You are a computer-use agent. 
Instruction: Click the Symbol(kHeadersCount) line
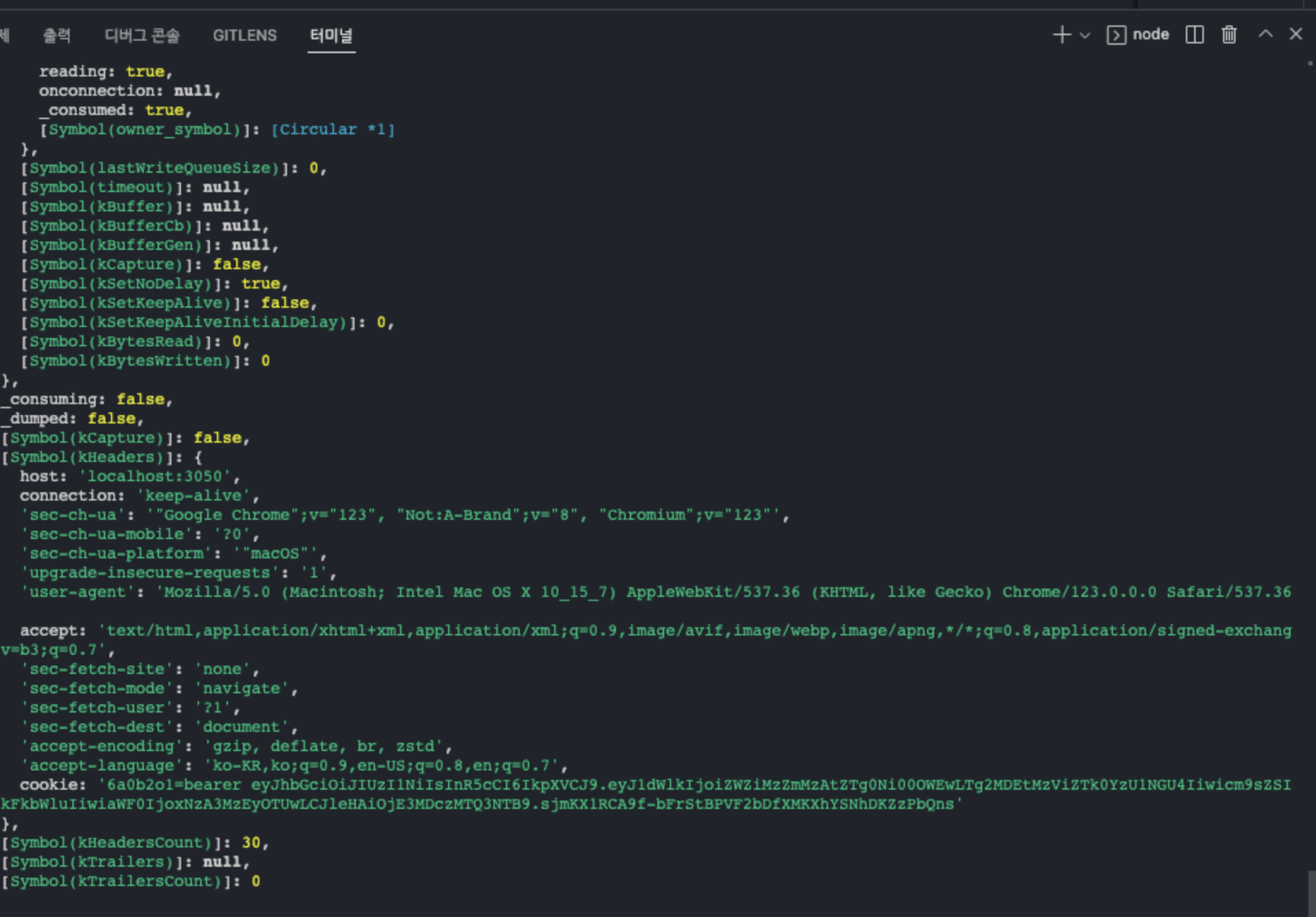135,843
